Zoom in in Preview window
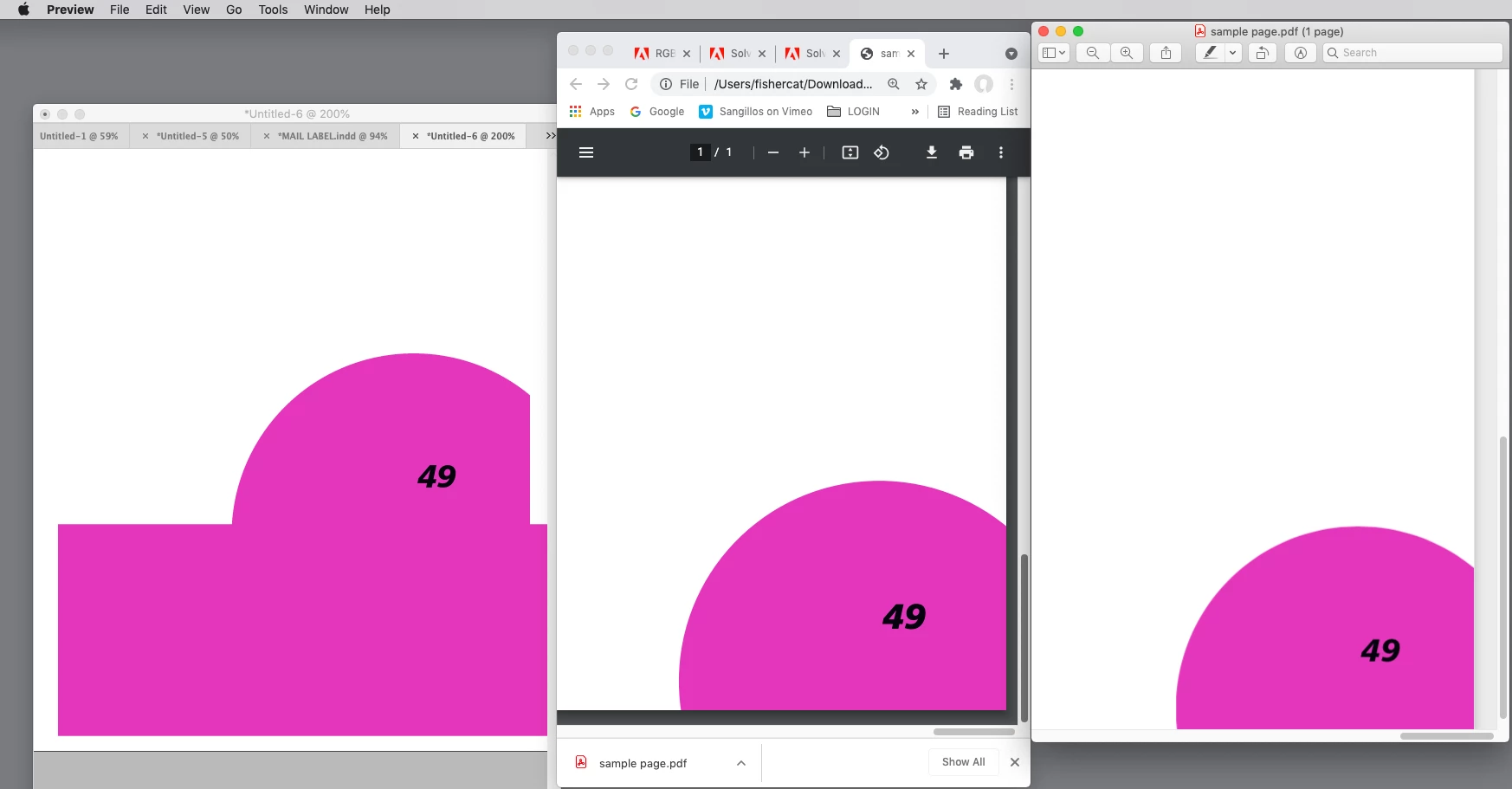This screenshot has height=789, width=1512. pyautogui.click(x=1127, y=53)
